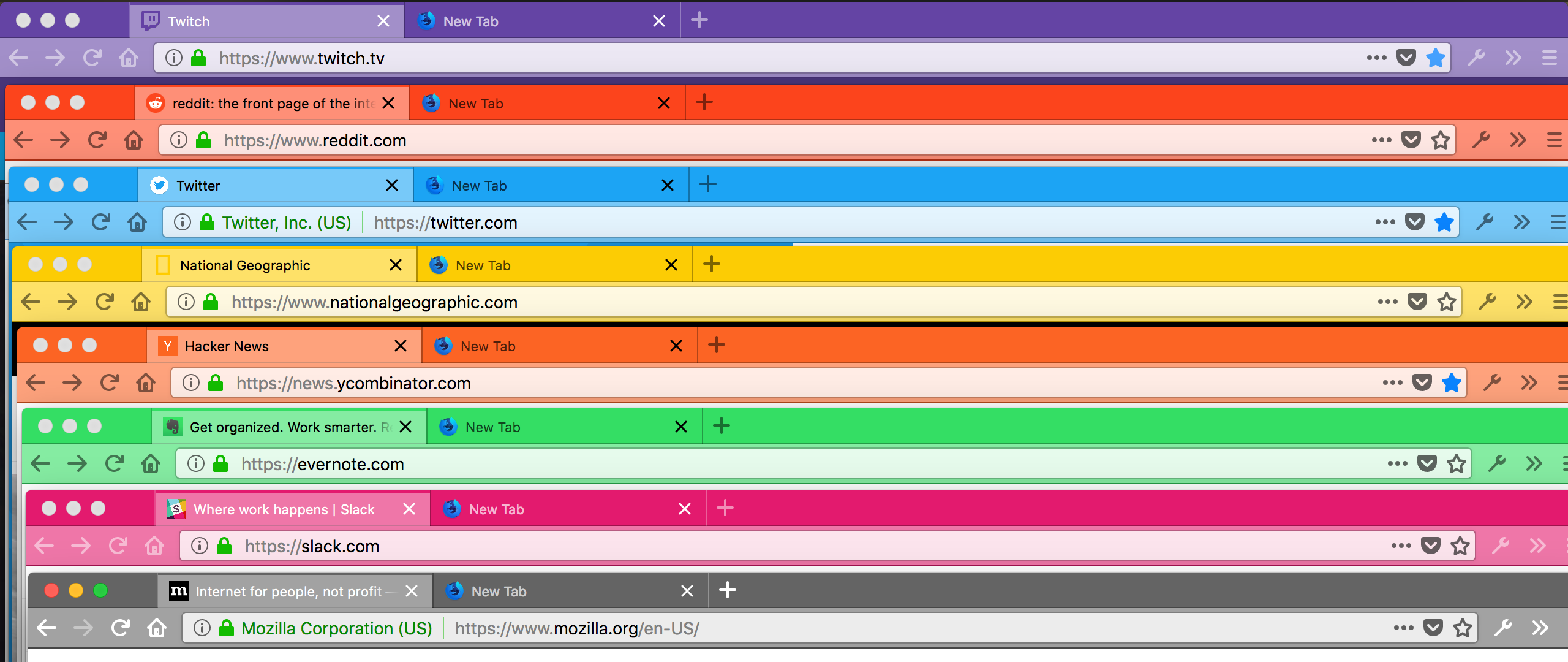Screen dimensions: 1568x662
Task: Open a new tab in the Evernote window
Action: click(x=722, y=426)
